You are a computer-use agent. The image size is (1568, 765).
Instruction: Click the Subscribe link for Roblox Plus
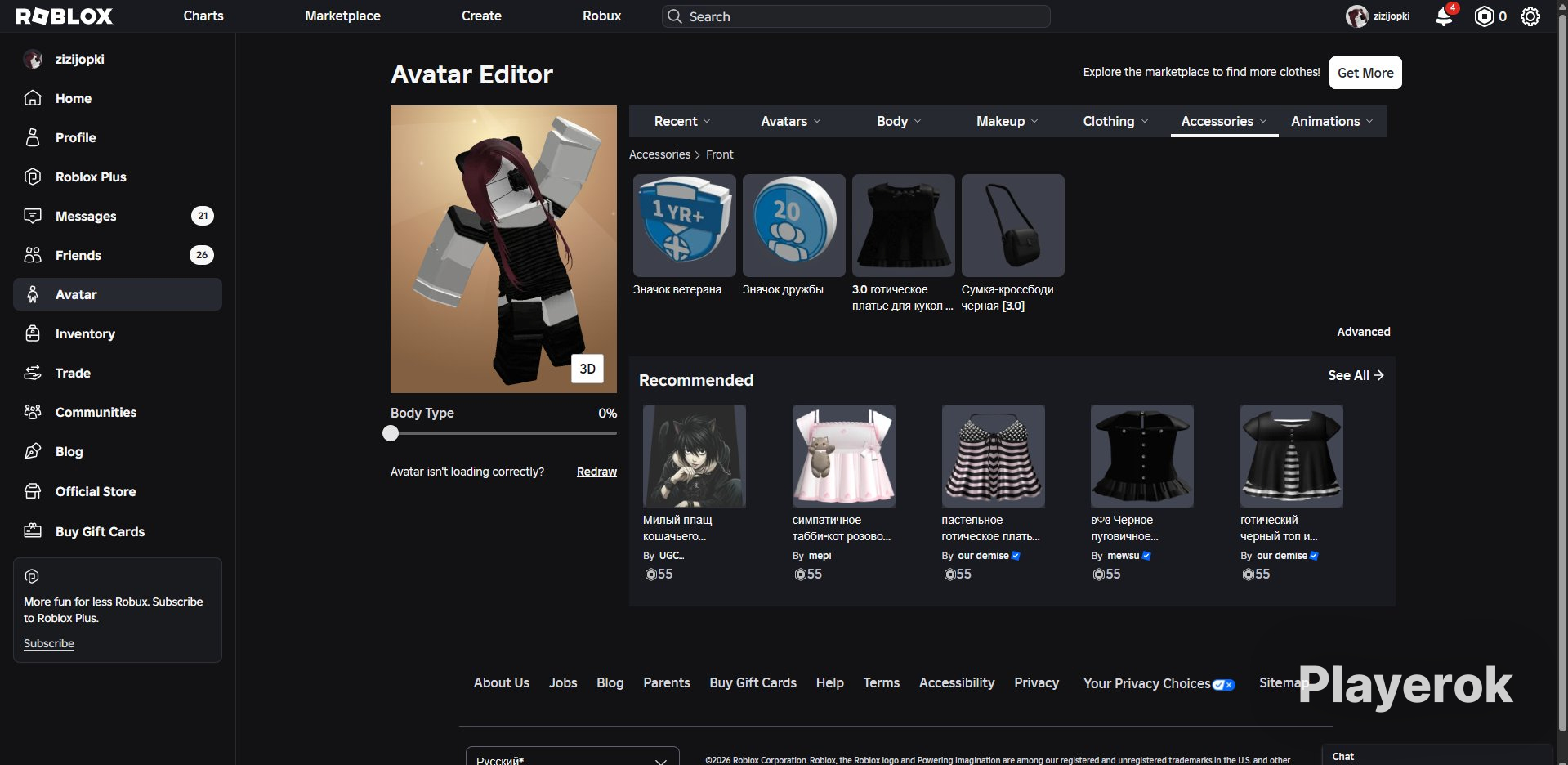[x=49, y=643]
